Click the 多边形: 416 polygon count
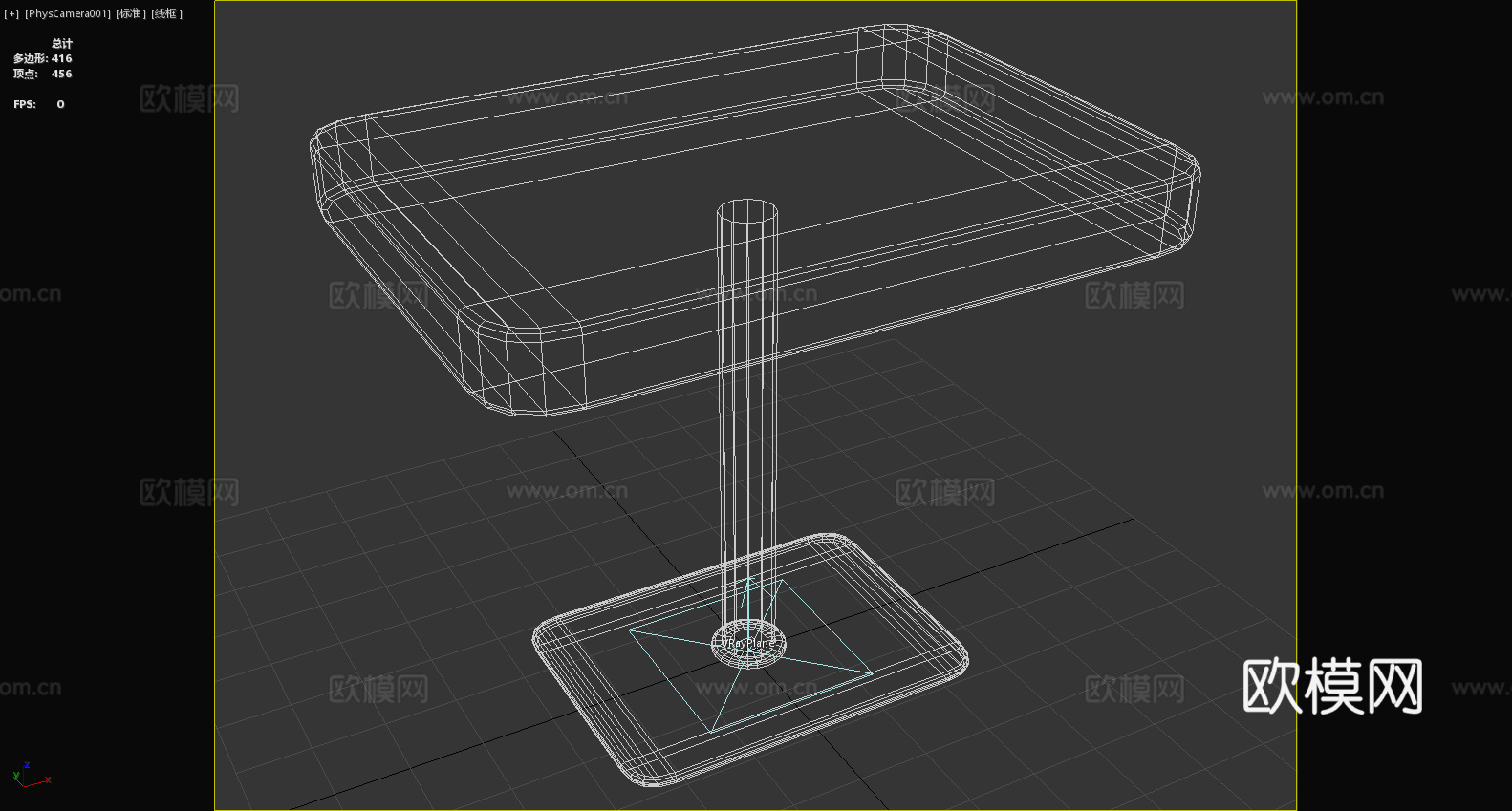 point(42,58)
